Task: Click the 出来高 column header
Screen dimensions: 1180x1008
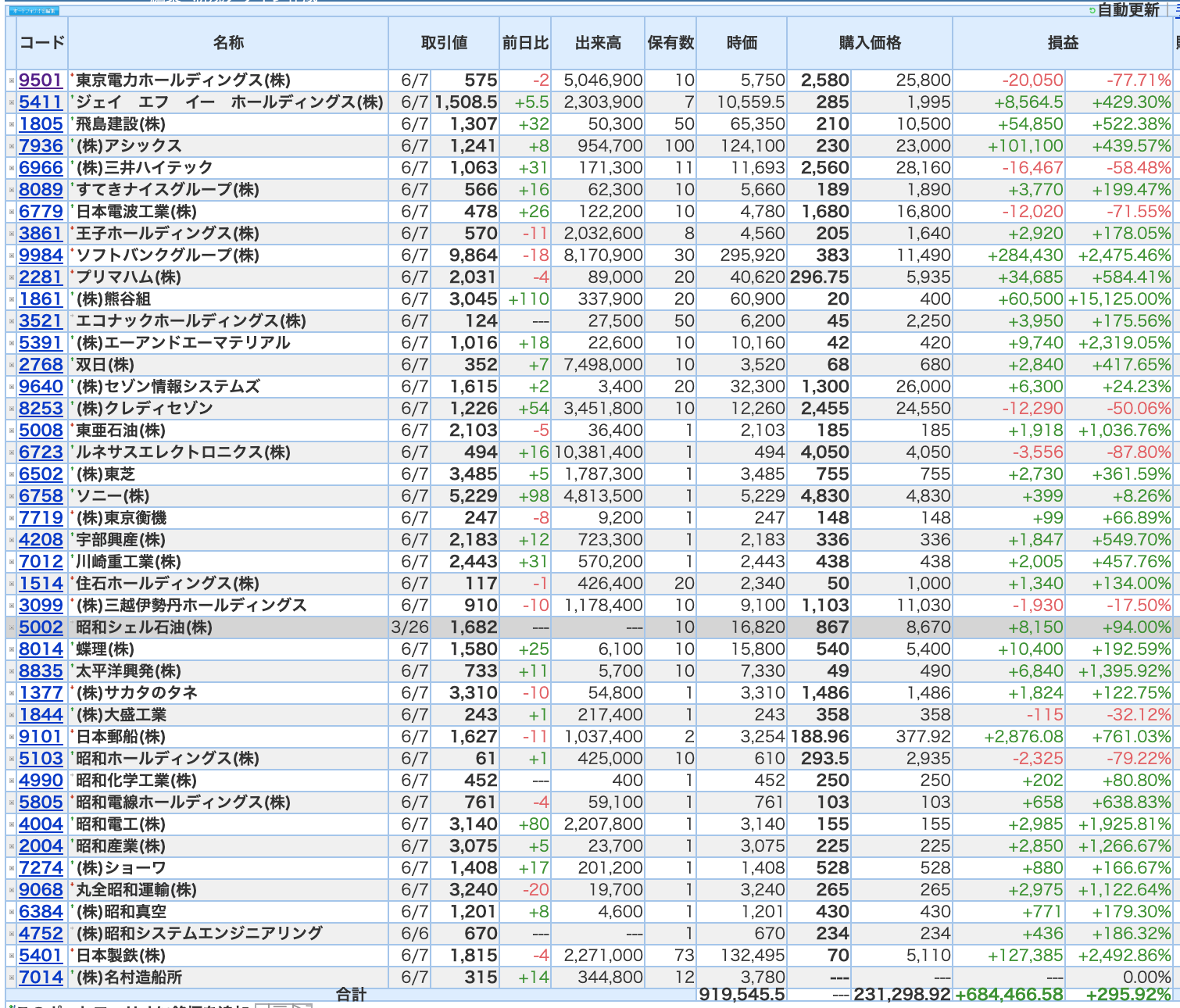Action: 598,43
